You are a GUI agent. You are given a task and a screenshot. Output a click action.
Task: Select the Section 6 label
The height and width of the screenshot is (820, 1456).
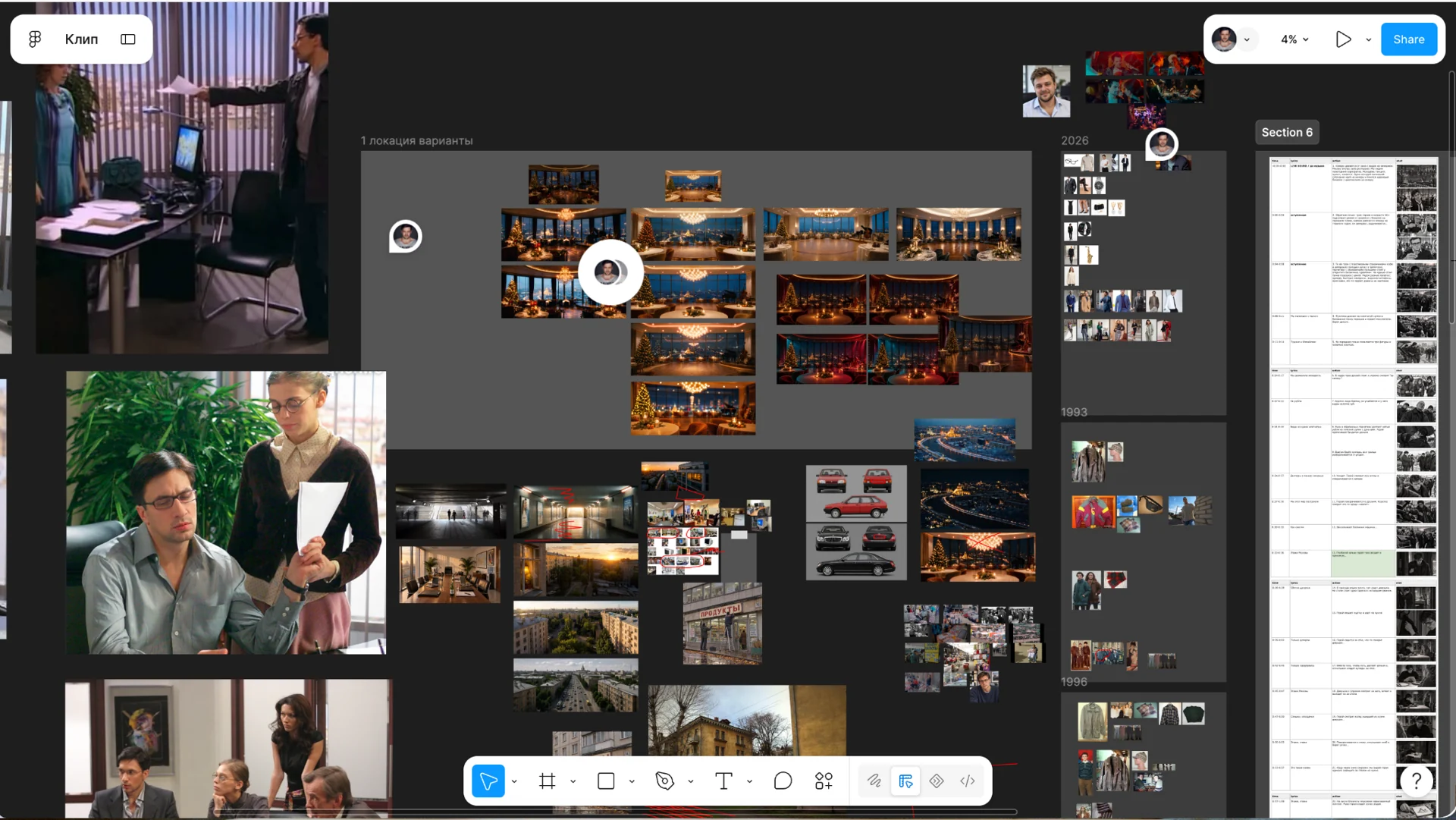1287,132
